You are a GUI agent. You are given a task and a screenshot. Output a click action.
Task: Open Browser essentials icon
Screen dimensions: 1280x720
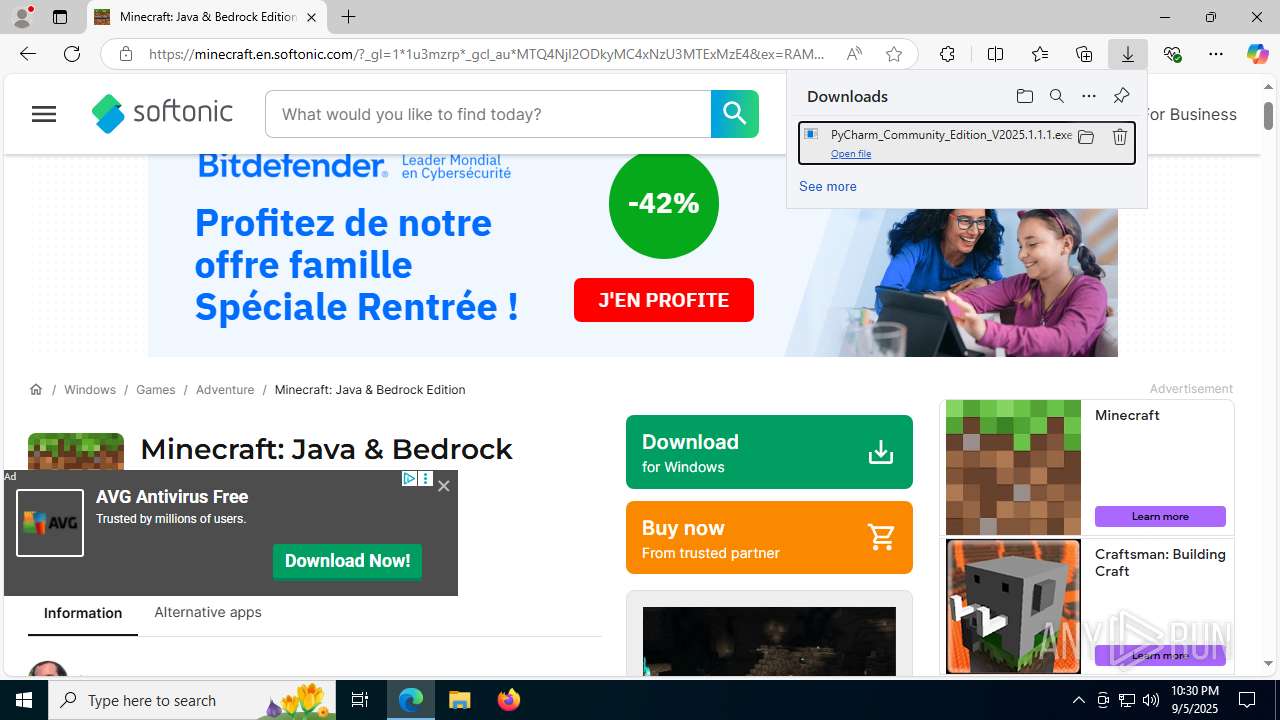pyautogui.click(x=1172, y=54)
